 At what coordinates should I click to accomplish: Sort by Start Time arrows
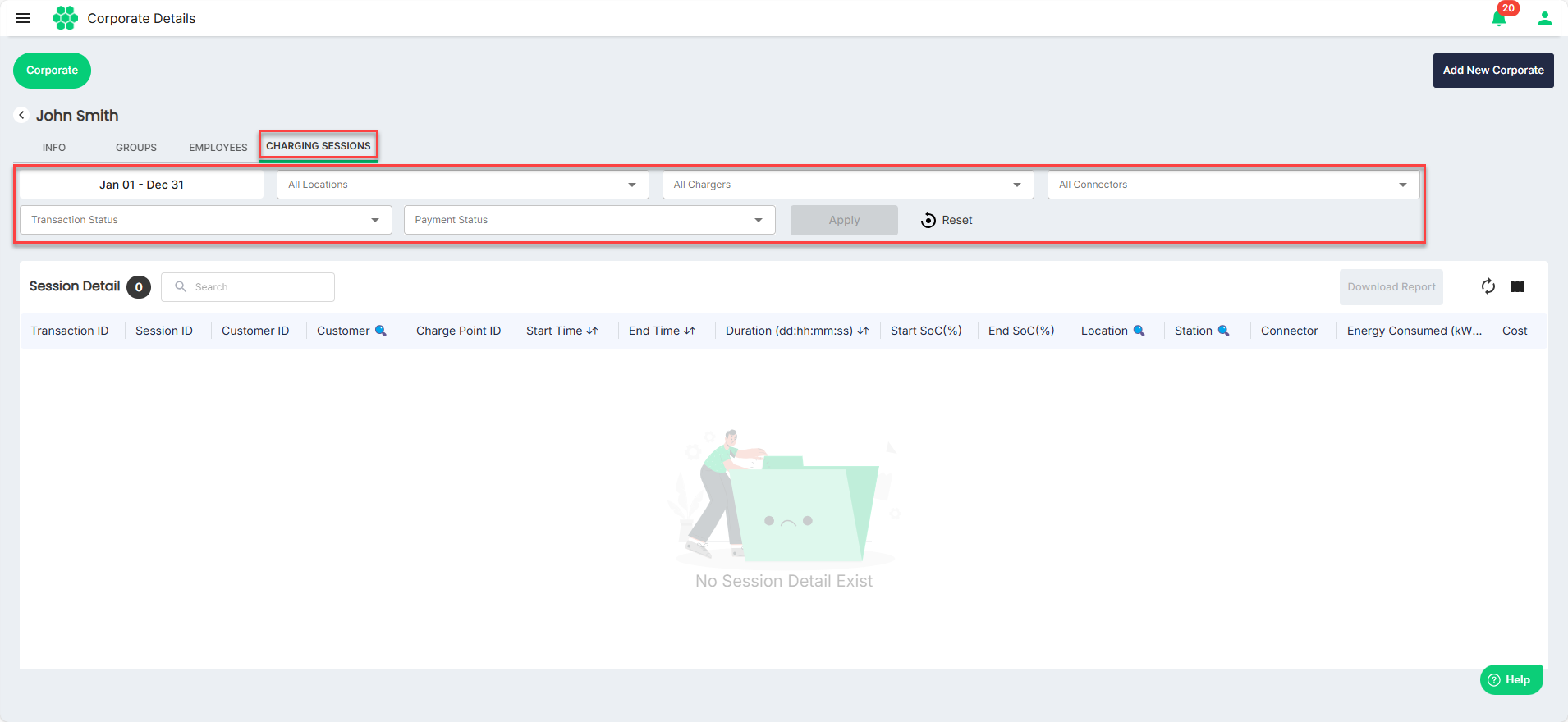point(592,331)
